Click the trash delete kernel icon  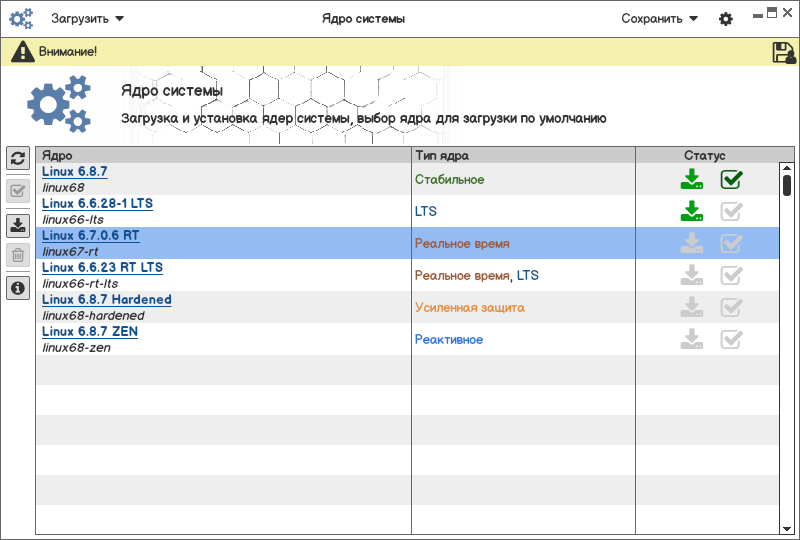[17, 255]
